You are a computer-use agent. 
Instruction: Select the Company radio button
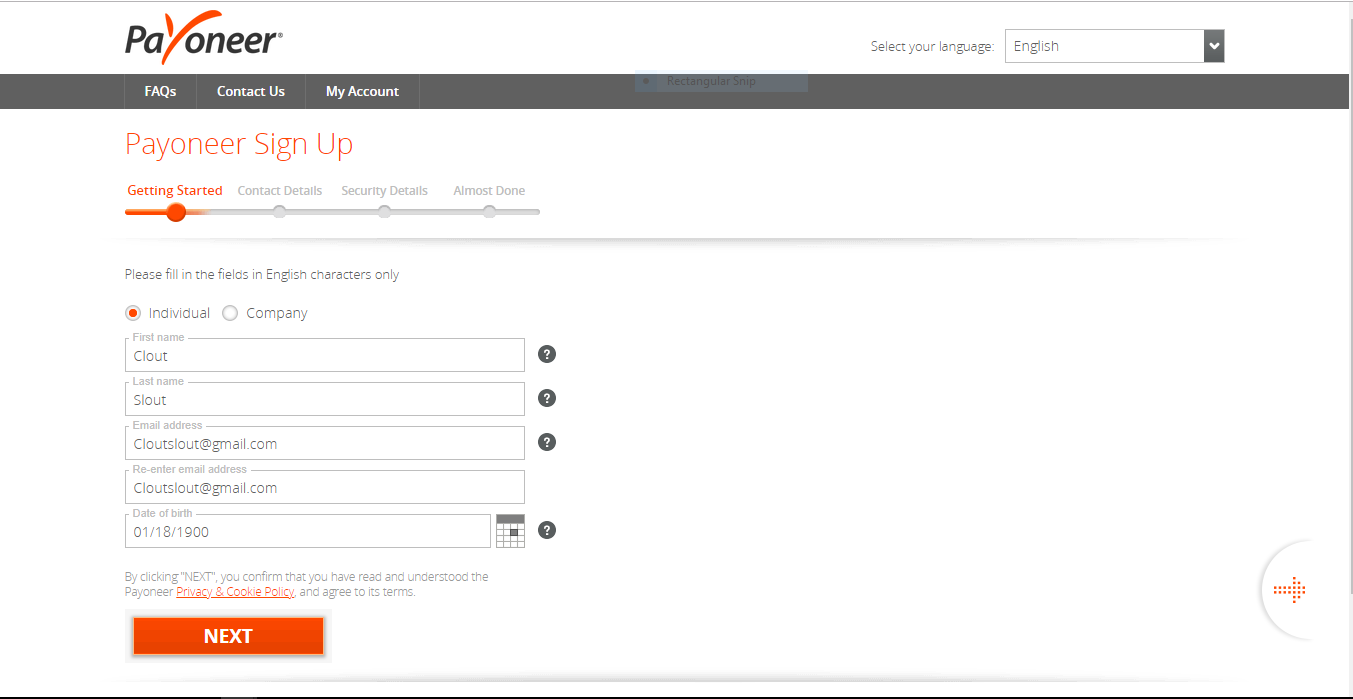tap(230, 313)
